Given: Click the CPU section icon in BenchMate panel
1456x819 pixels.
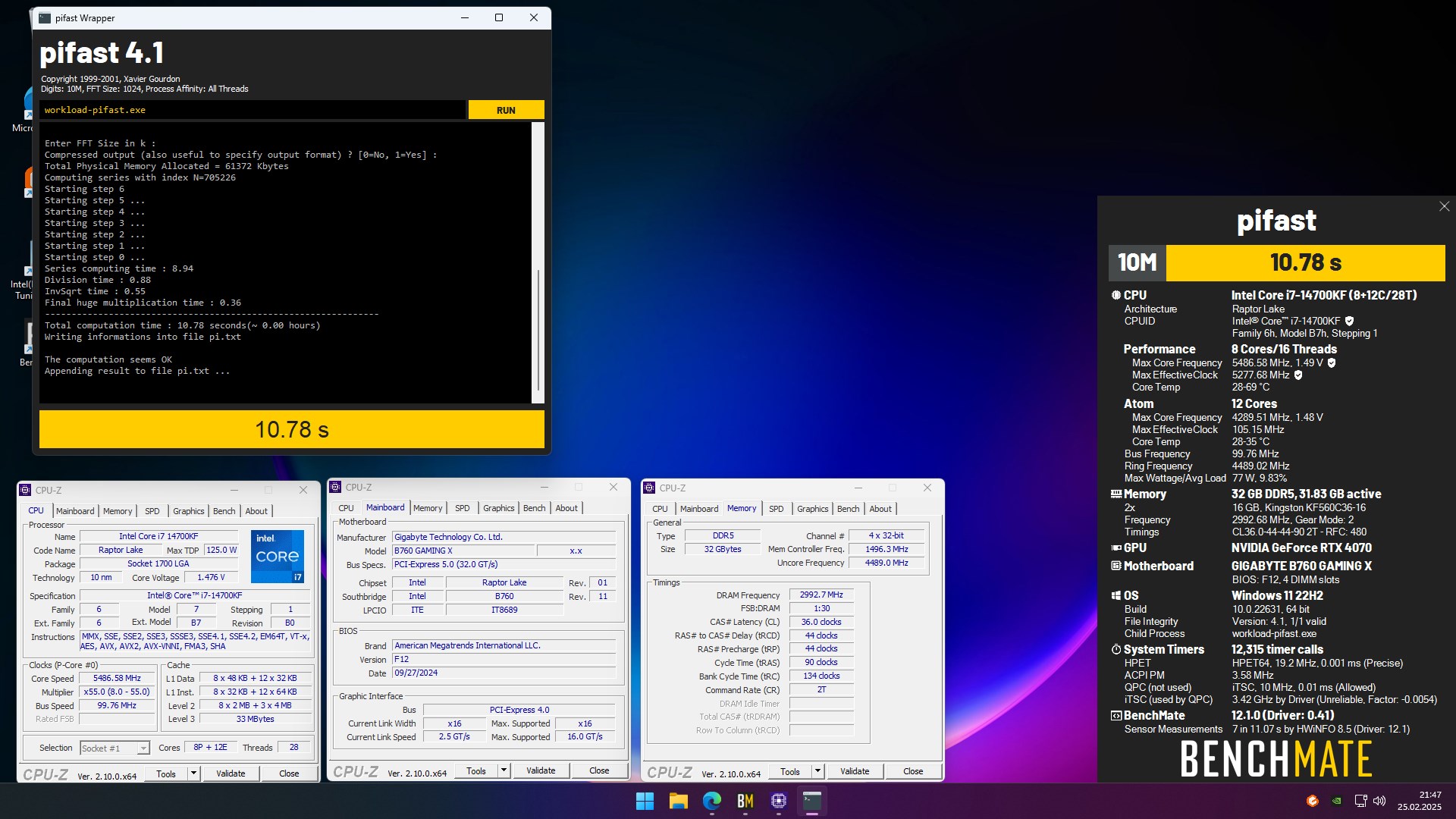Looking at the screenshot, I should [1116, 295].
